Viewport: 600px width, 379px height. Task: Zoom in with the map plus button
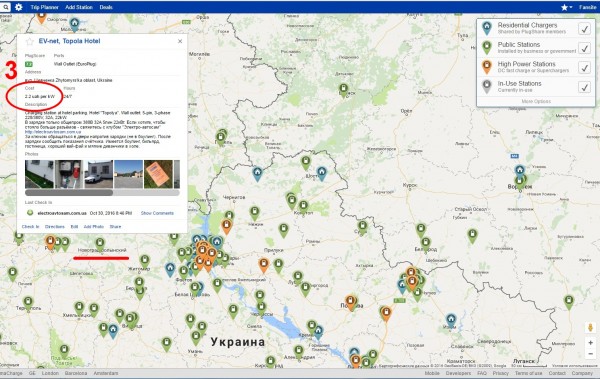click(590, 343)
